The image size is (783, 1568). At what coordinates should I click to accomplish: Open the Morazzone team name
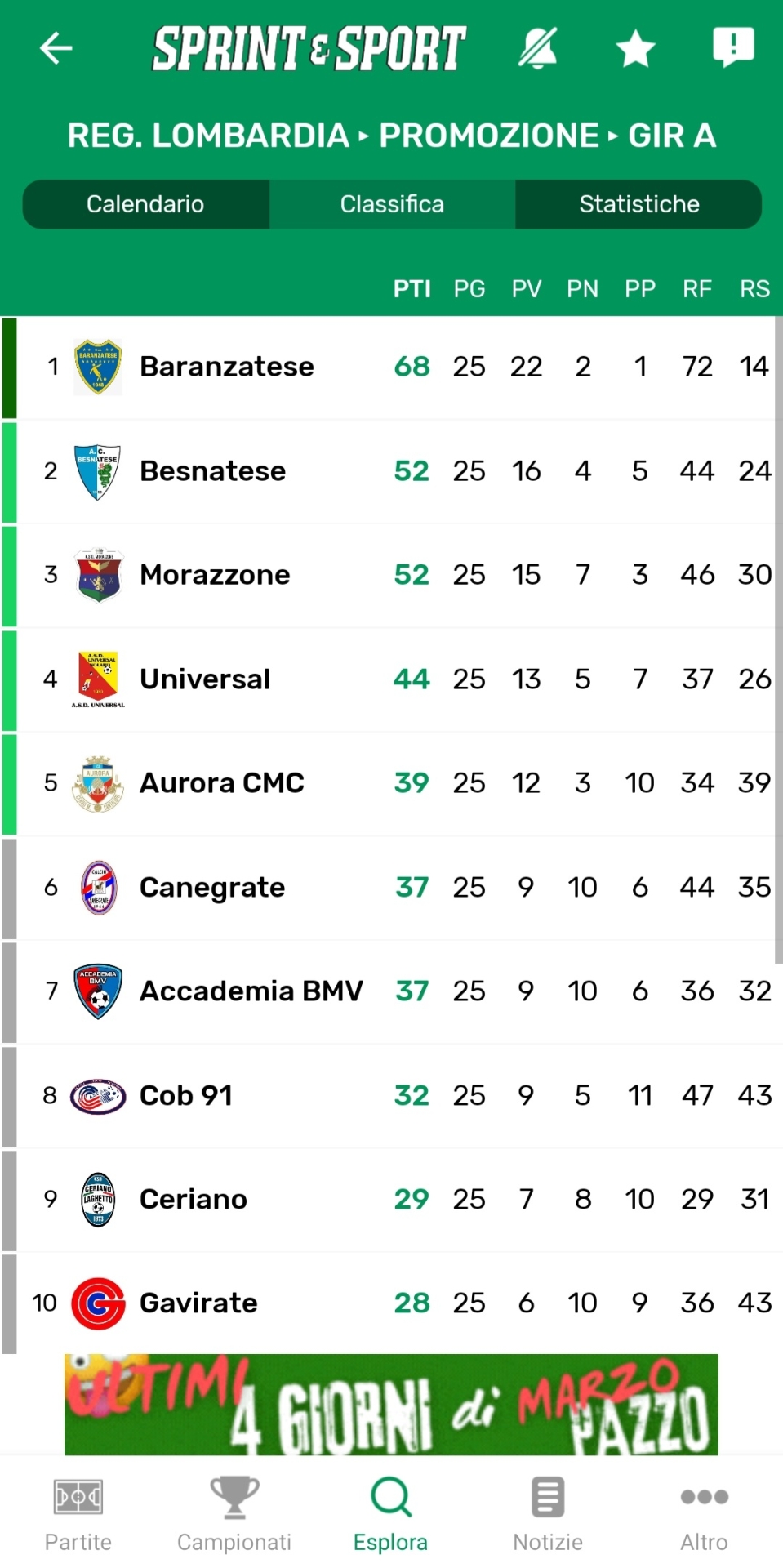(215, 575)
